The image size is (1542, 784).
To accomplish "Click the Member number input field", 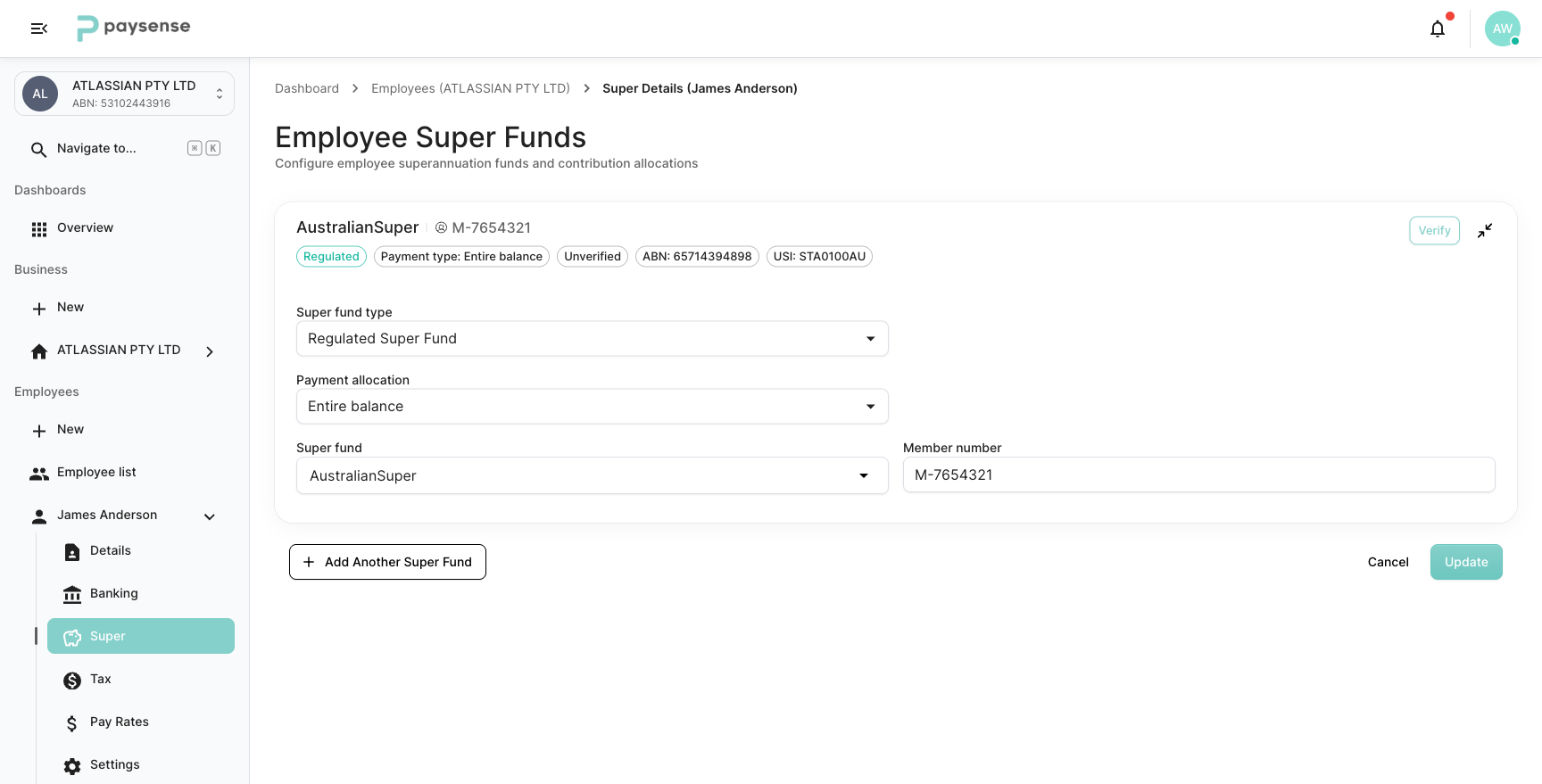I will 1198,475.
